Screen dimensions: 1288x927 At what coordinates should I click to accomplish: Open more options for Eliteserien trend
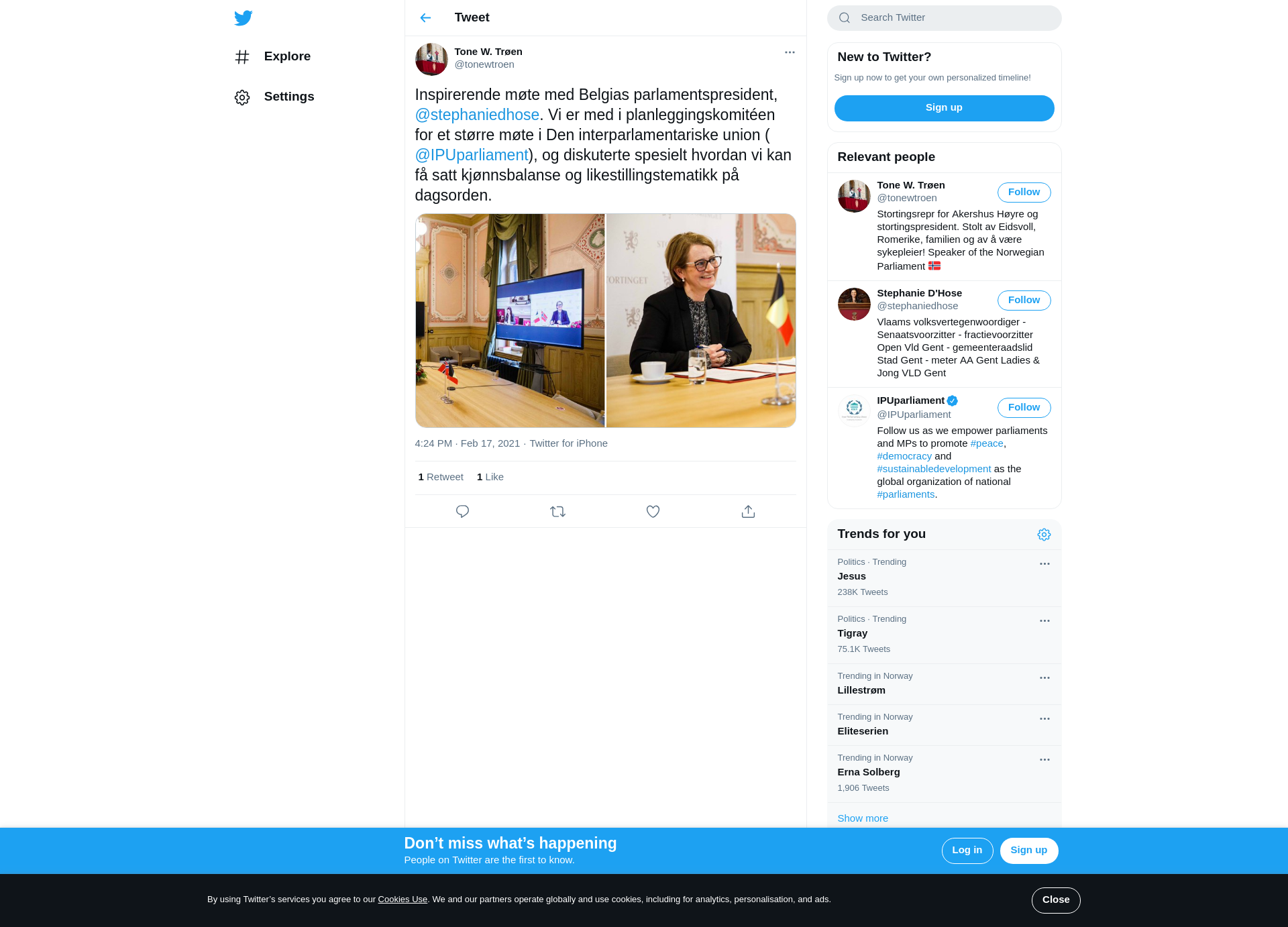pos(1044,719)
